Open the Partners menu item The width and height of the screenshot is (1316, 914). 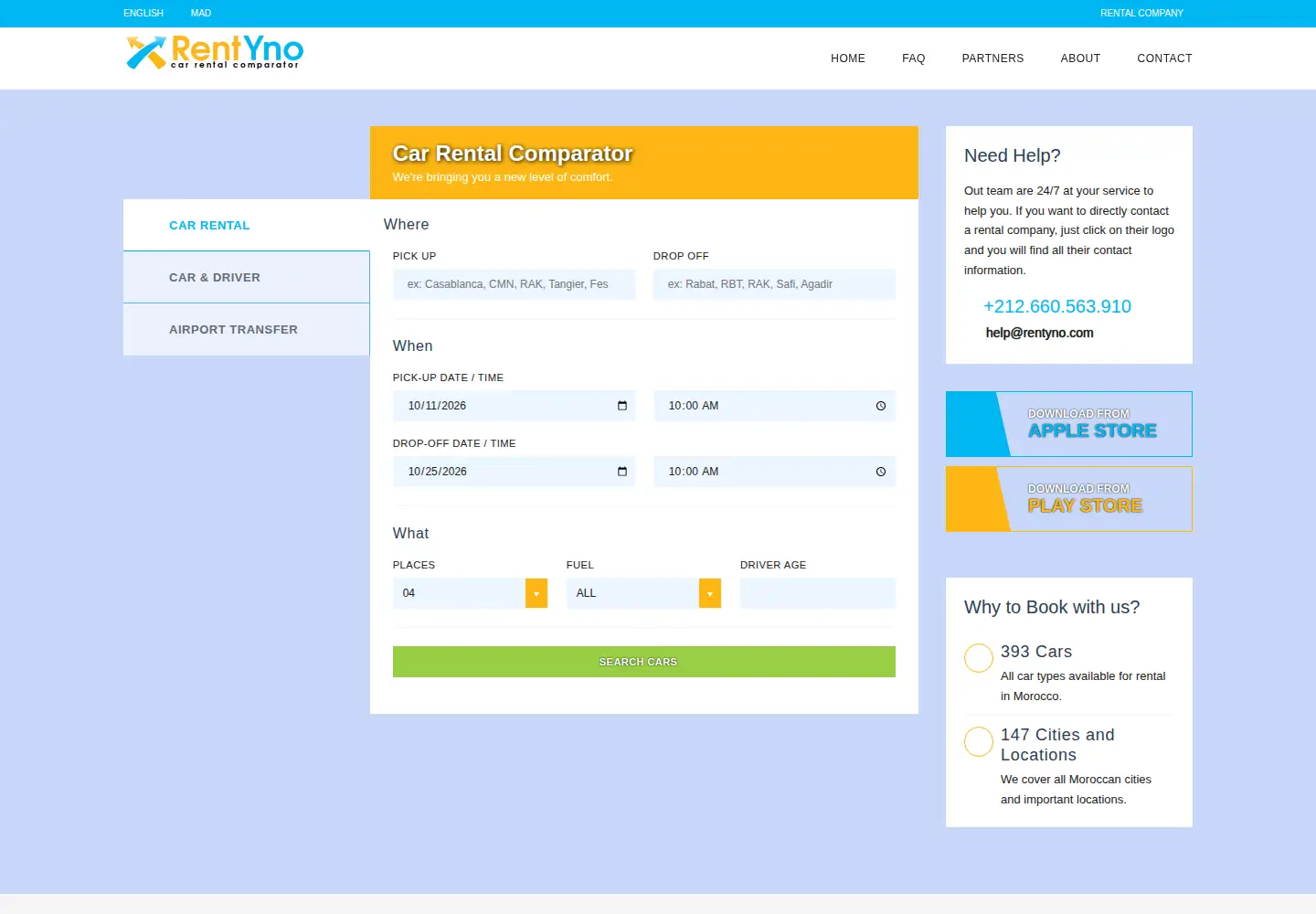[x=992, y=58]
